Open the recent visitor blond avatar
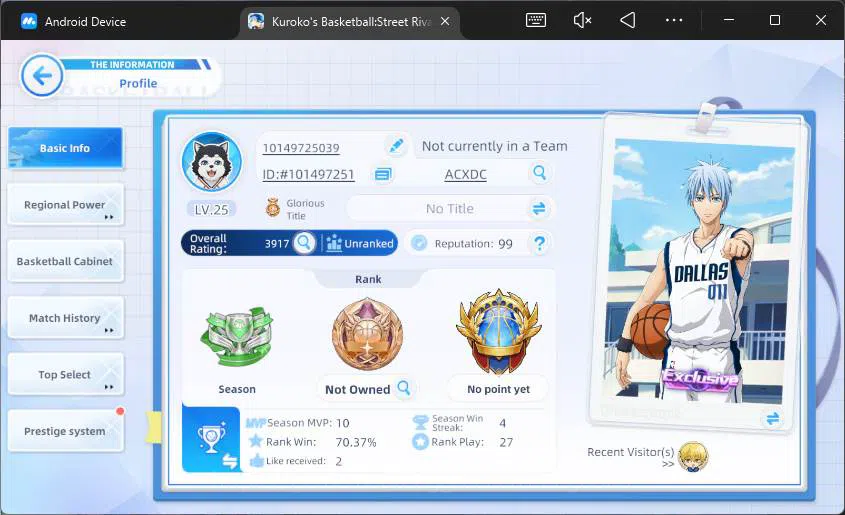Viewport: 845px width, 515px height. (x=693, y=457)
